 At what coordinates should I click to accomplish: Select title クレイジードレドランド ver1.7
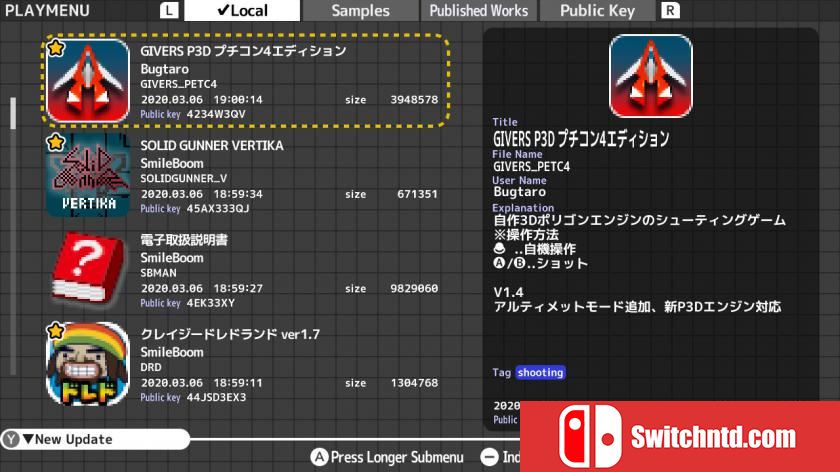[x=230, y=334]
